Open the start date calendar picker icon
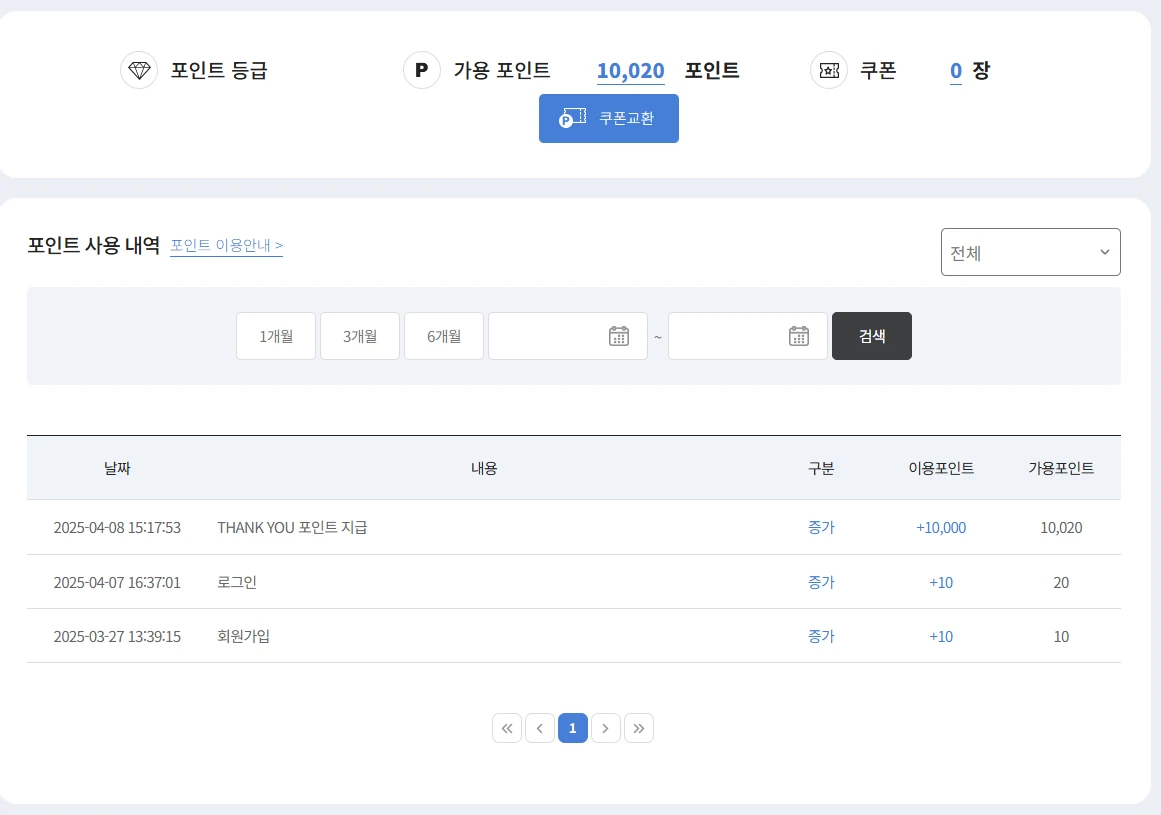Screen dimensions: 1161x815 [619, 336]
